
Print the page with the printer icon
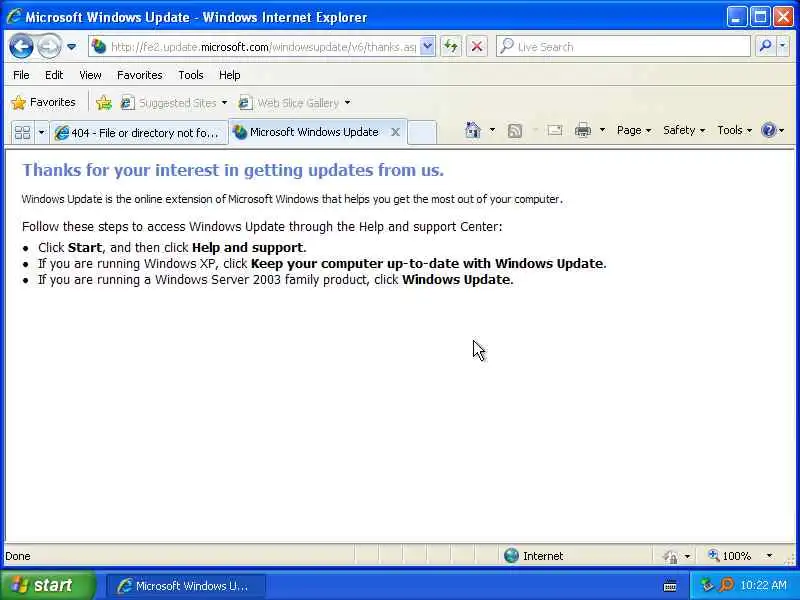[x=583, y=131]
